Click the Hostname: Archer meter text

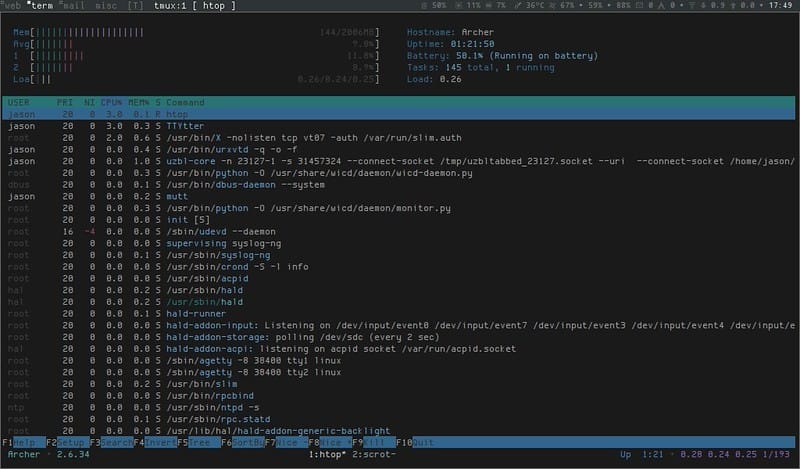450,32
